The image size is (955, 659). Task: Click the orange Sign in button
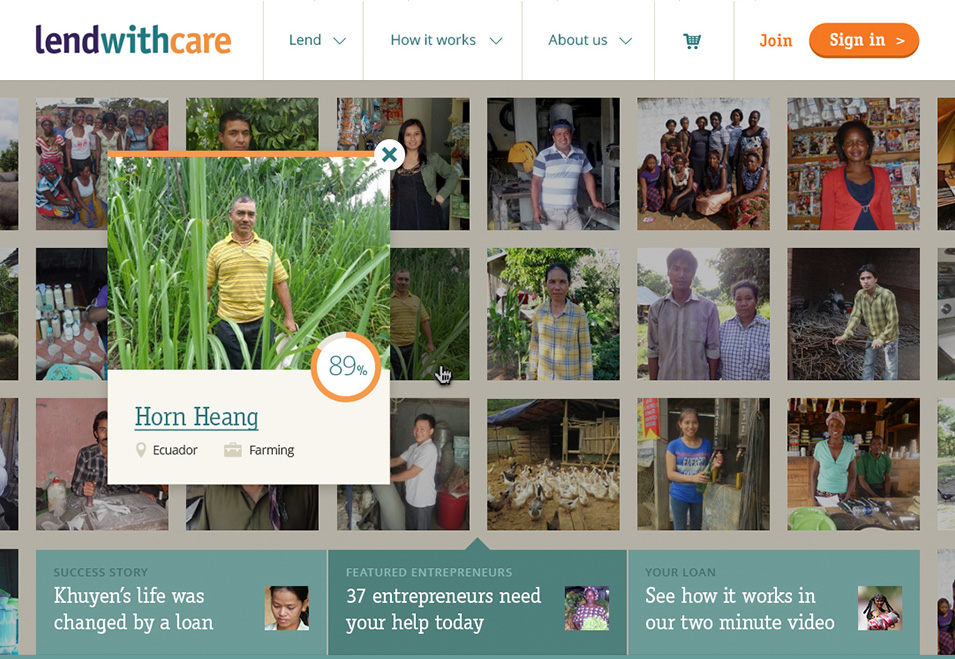tap(864, 40)
